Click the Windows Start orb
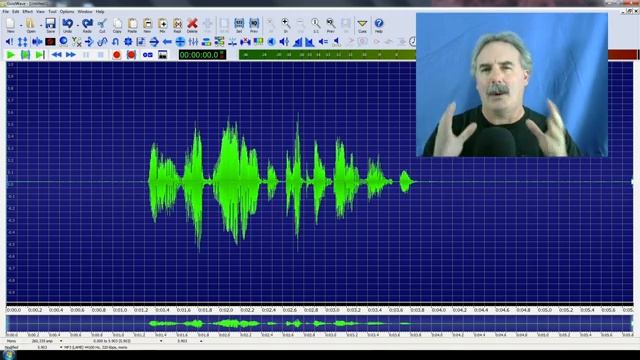Viewport: 640px width, 360px height. point(9,355)
